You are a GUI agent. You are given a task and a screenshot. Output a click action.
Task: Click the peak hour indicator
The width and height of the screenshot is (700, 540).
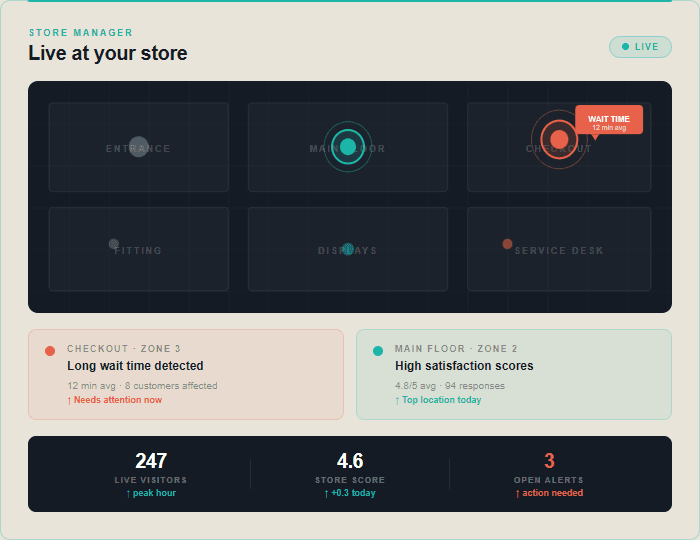point(151,493)
